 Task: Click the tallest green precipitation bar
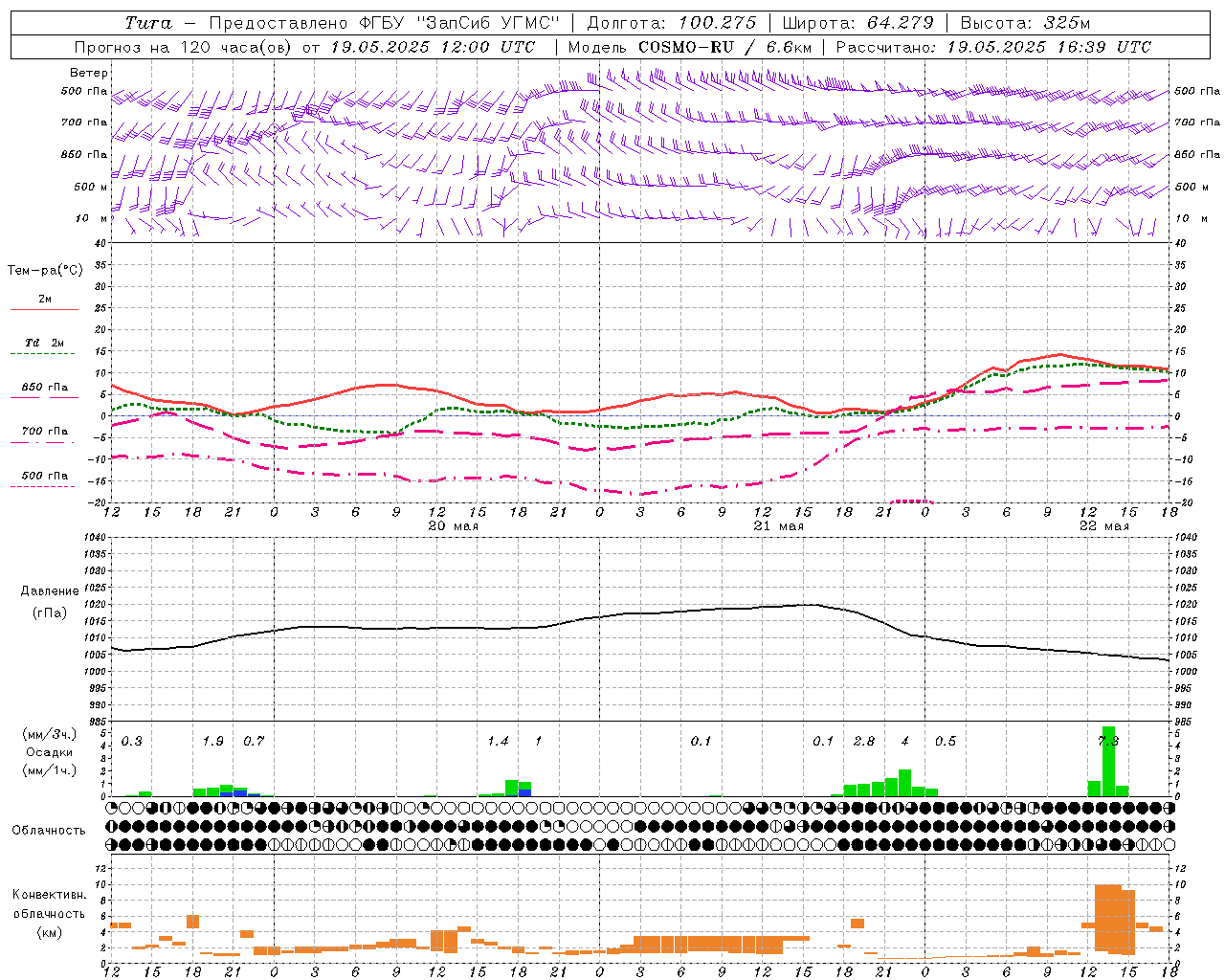1108,762
